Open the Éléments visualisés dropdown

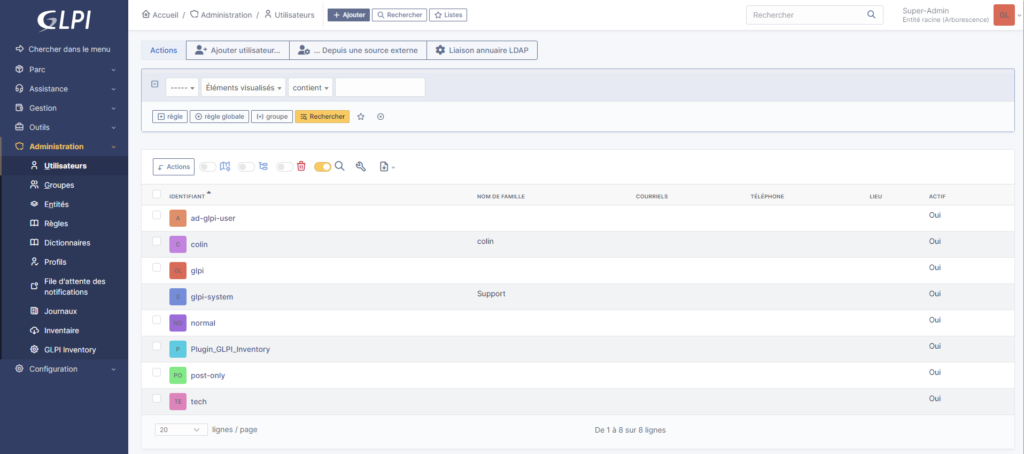click(x=244, y=88)
